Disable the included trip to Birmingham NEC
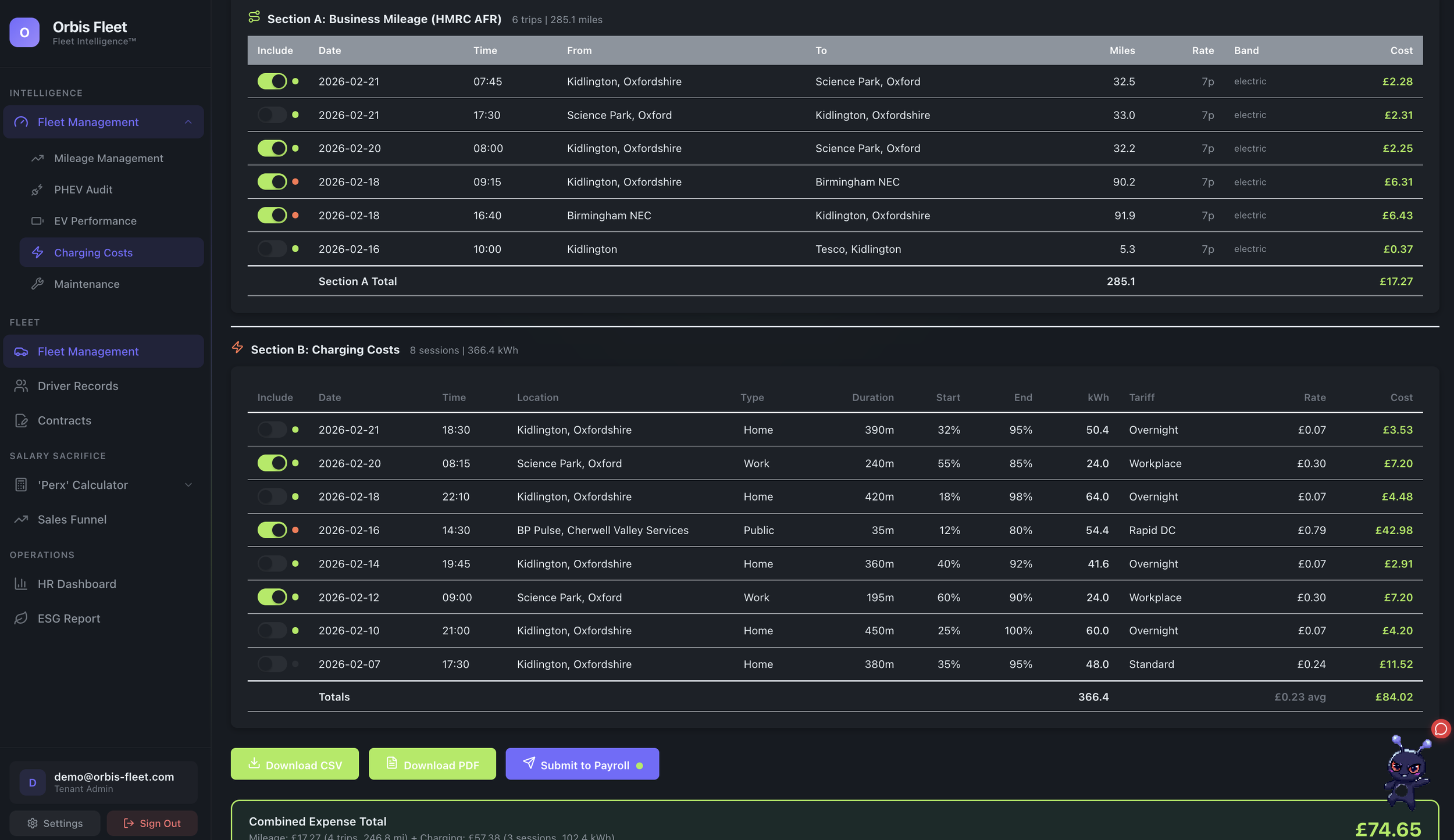1454x840 pixels. 272,181
